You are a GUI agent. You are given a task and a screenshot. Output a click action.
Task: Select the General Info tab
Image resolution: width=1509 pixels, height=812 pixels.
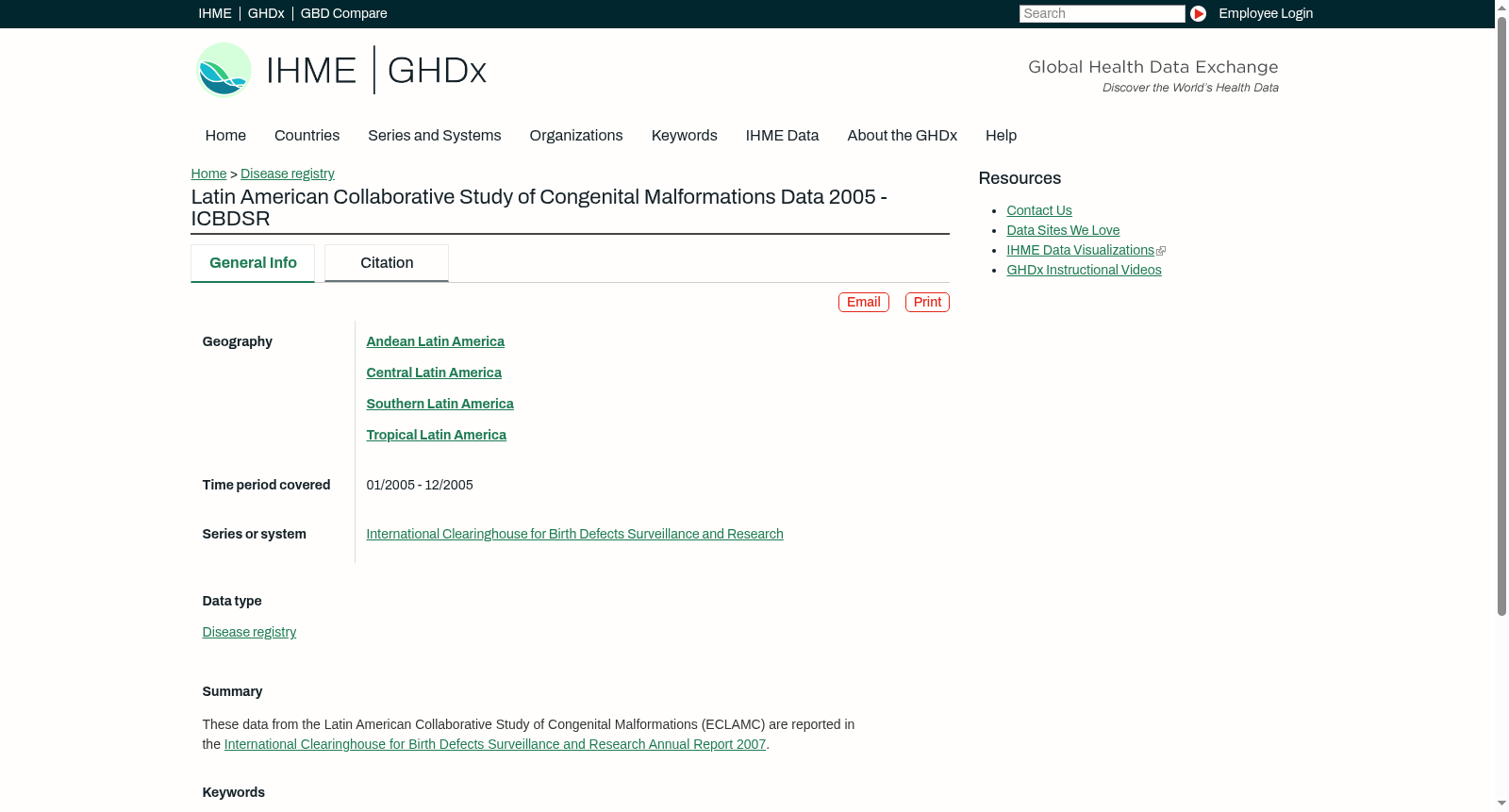tap(253, 263)
